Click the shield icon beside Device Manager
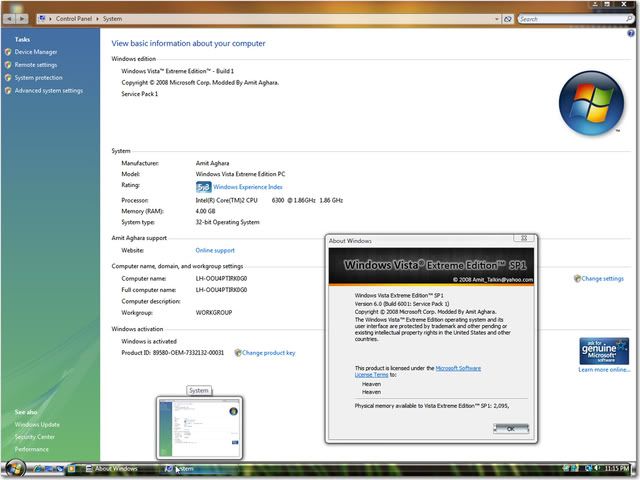Image resolution: width=640 pixels, height=480 pixels. point(8,52)
